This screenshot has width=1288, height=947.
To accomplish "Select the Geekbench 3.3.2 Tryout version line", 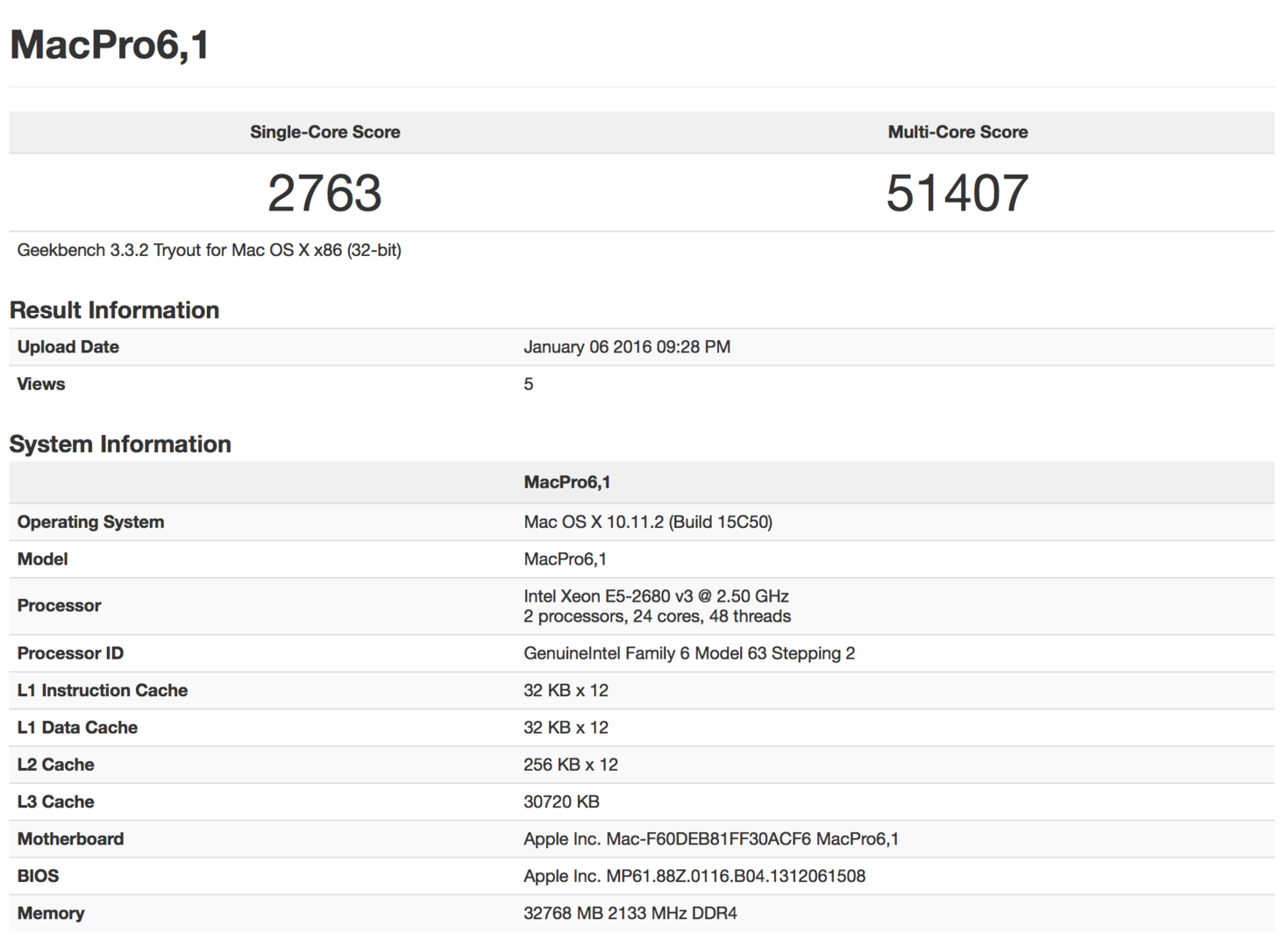I will 210,251.
